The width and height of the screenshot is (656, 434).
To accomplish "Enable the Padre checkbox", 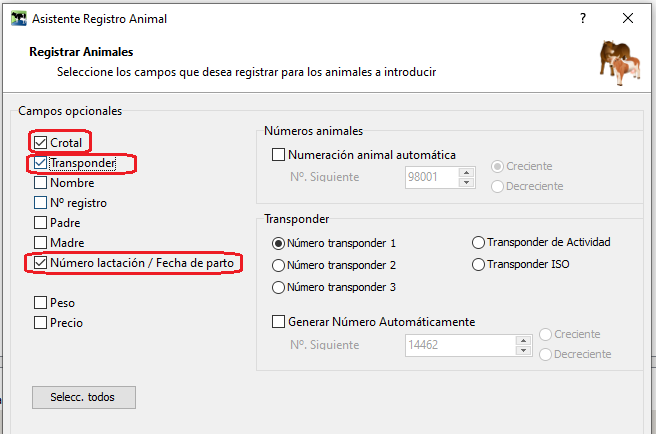I will click(40, 223).
